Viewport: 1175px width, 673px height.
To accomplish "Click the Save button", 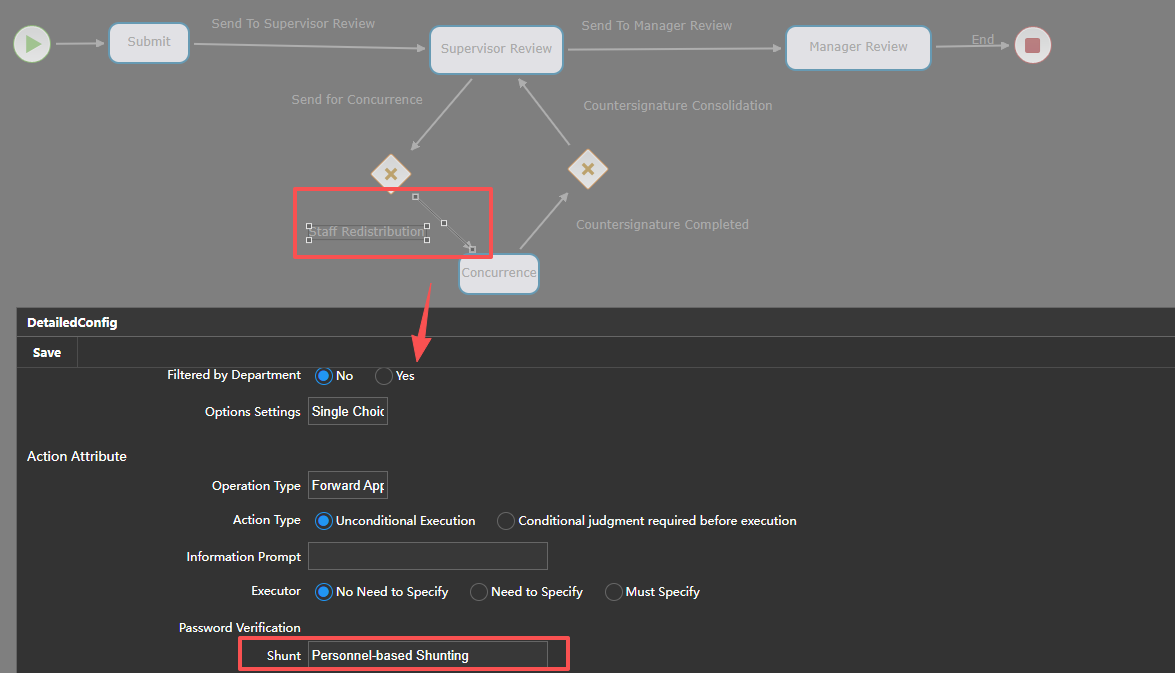I will (47, 352).
